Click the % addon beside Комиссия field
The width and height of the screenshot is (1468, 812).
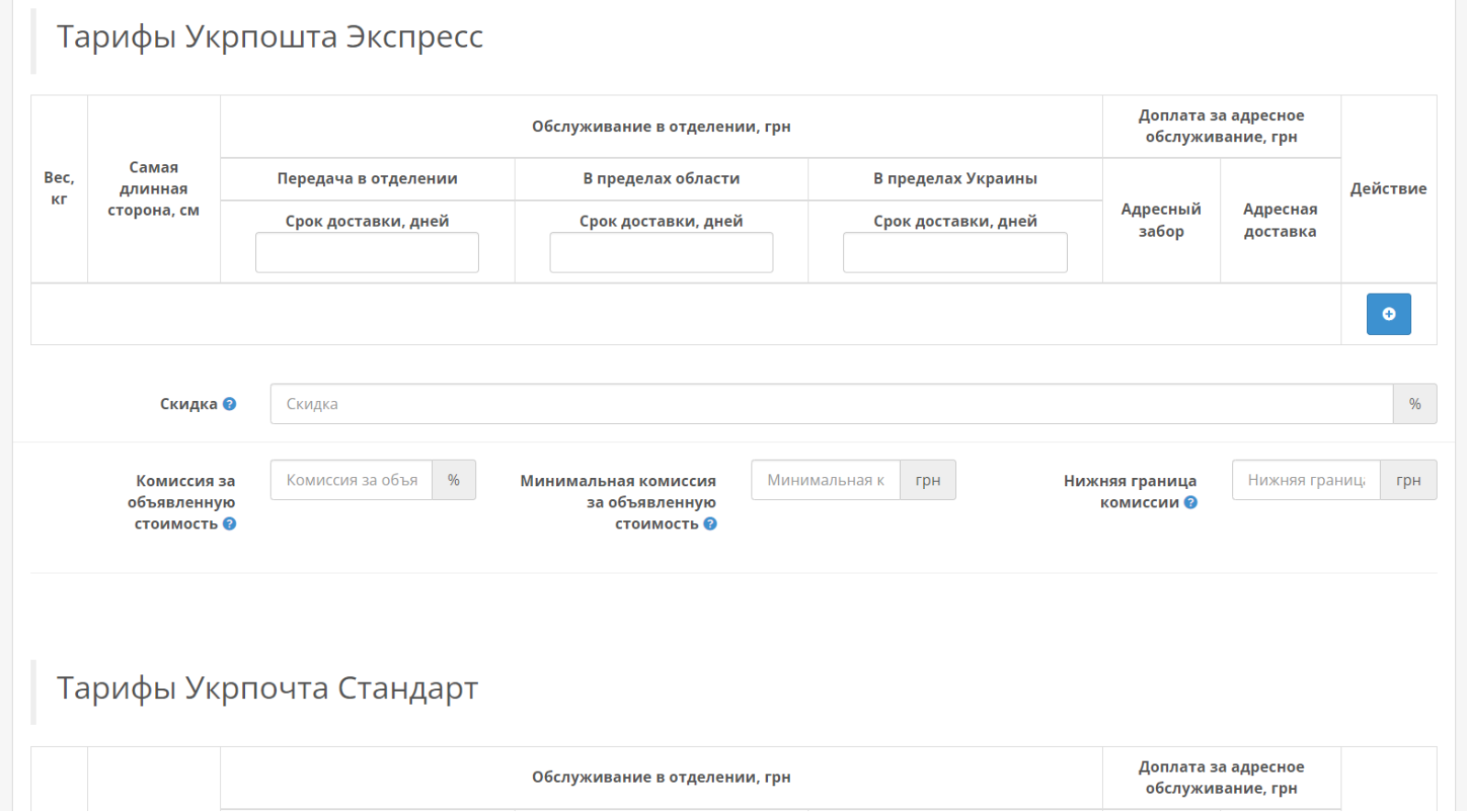click(x=453, y=480)
